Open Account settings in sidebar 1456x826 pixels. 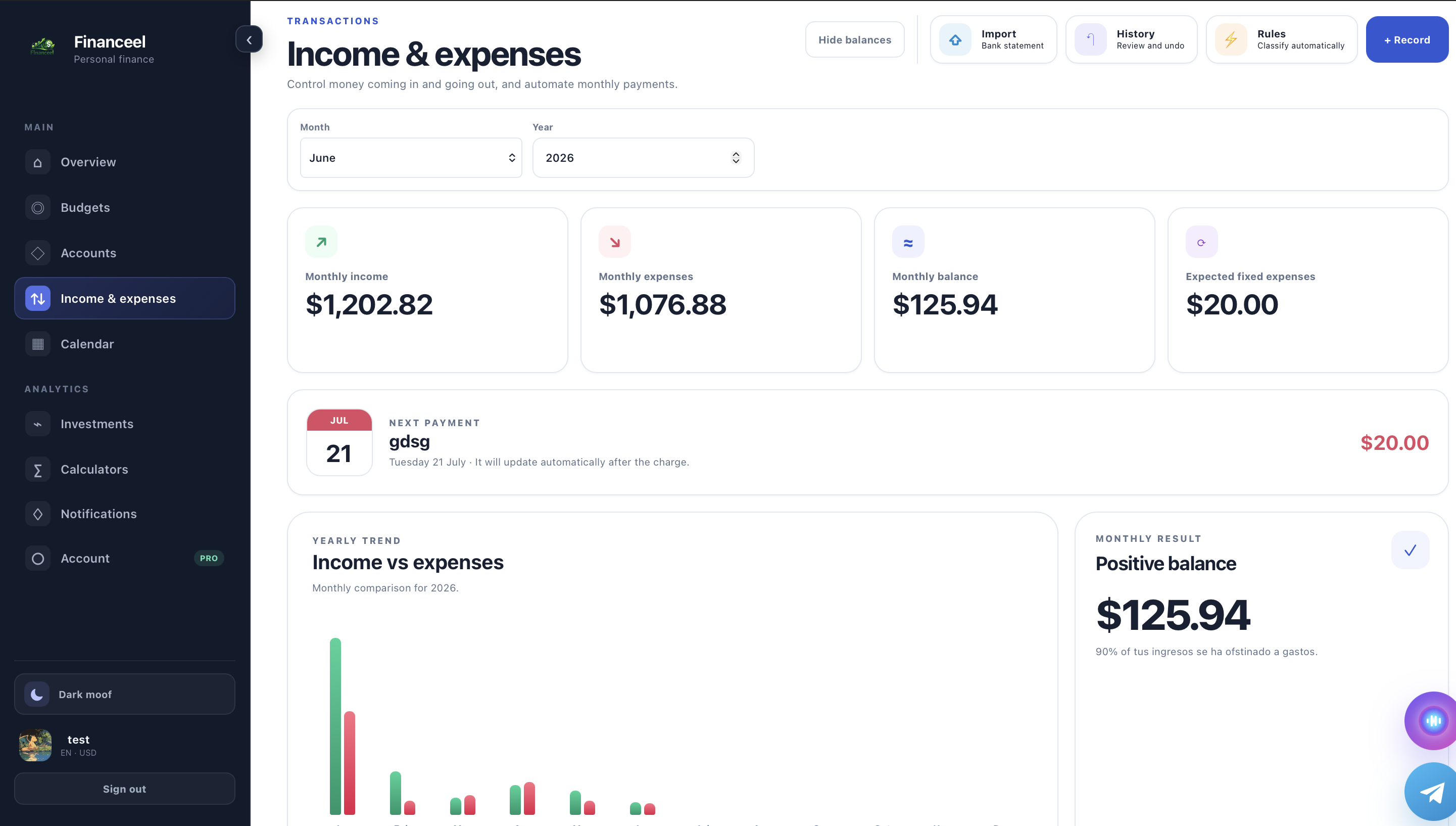pos(125,559)
